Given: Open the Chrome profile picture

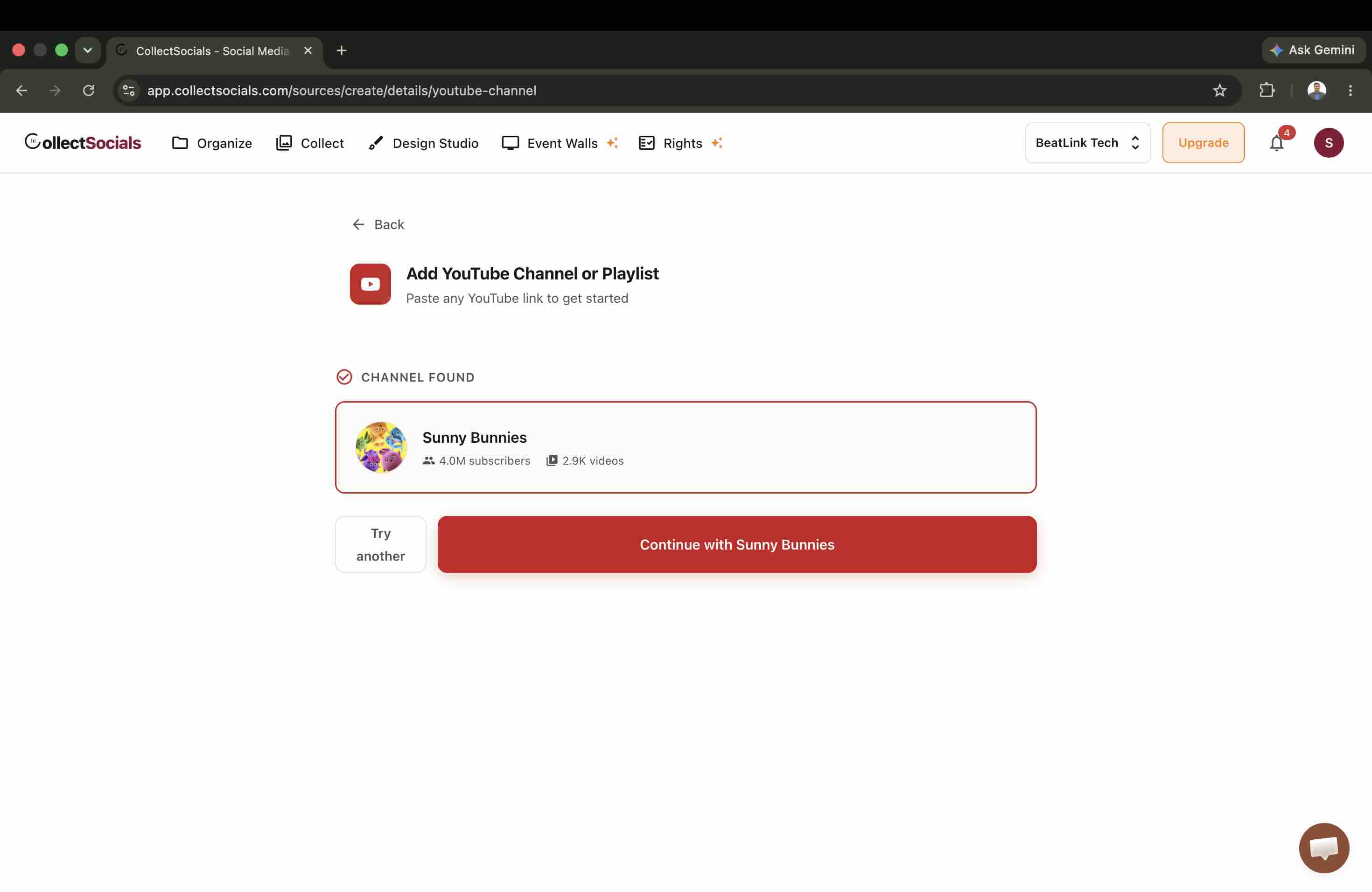Looking at the screenshot, I should tap(1316, 91).
